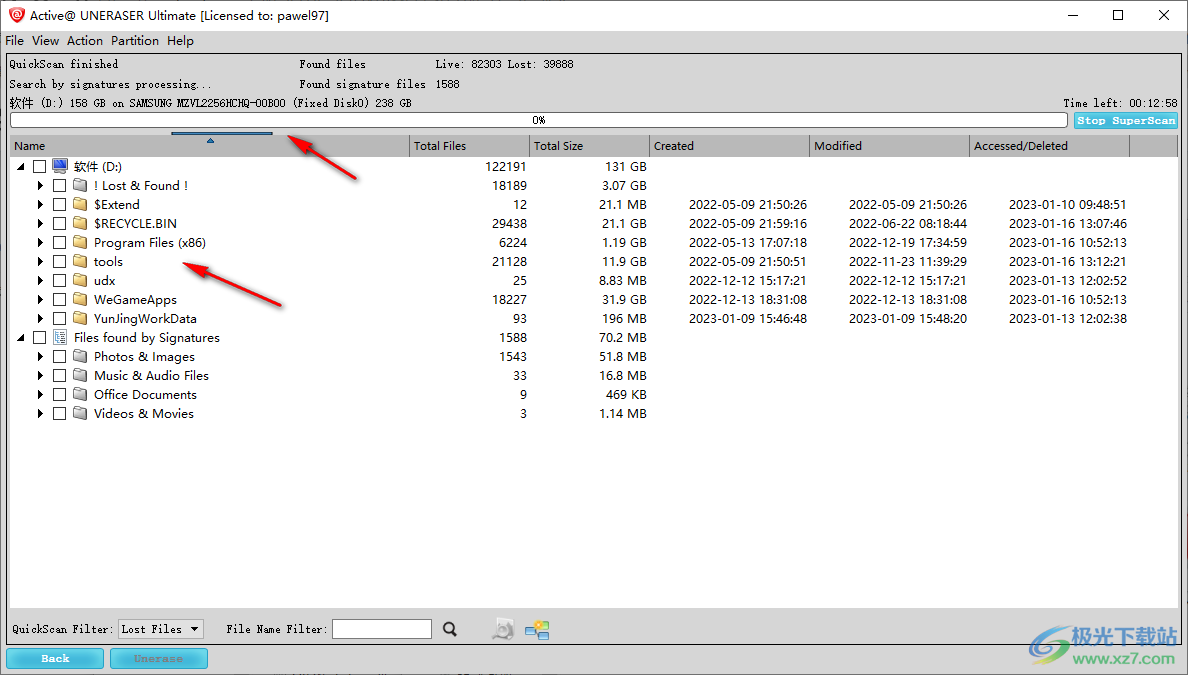Click the $RECYCLE.BIN folder icon
The image size is (1188, 675).
point(80,223)
